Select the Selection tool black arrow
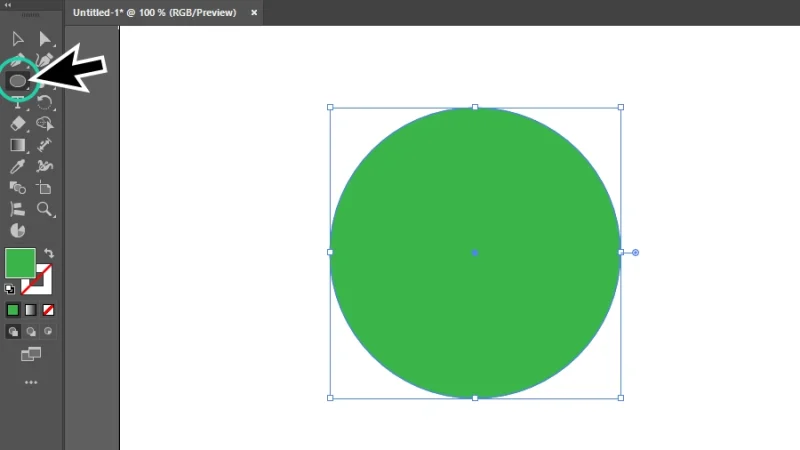 (17, 39)
